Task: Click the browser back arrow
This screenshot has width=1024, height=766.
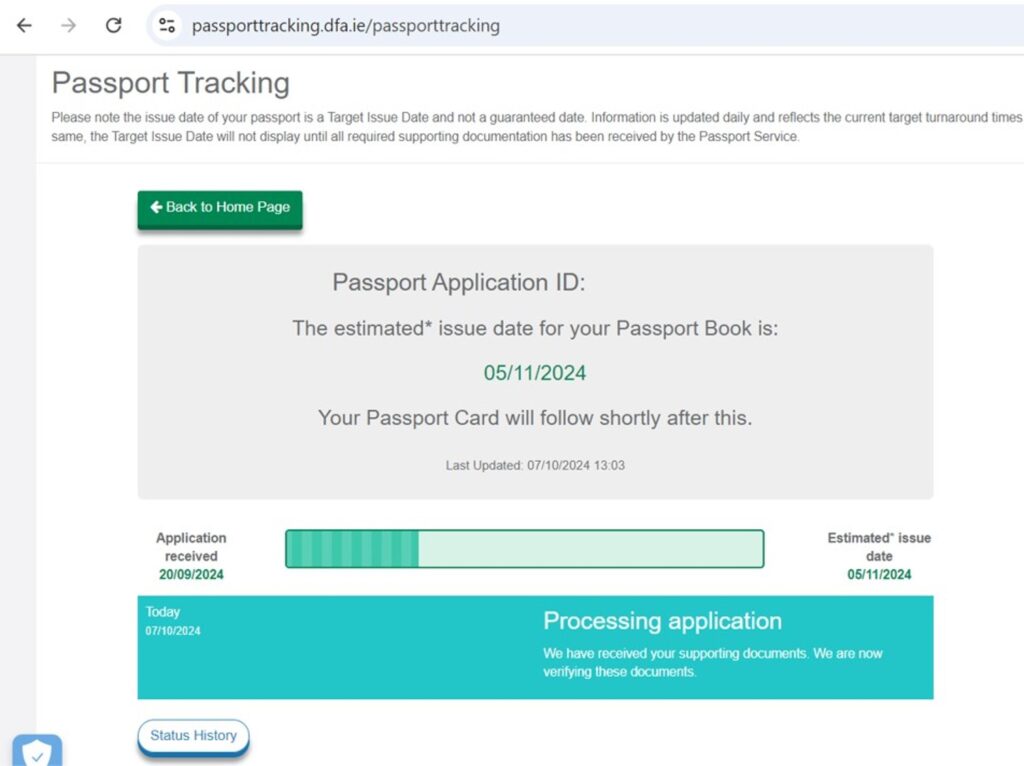Action: [x=24, y=26]
